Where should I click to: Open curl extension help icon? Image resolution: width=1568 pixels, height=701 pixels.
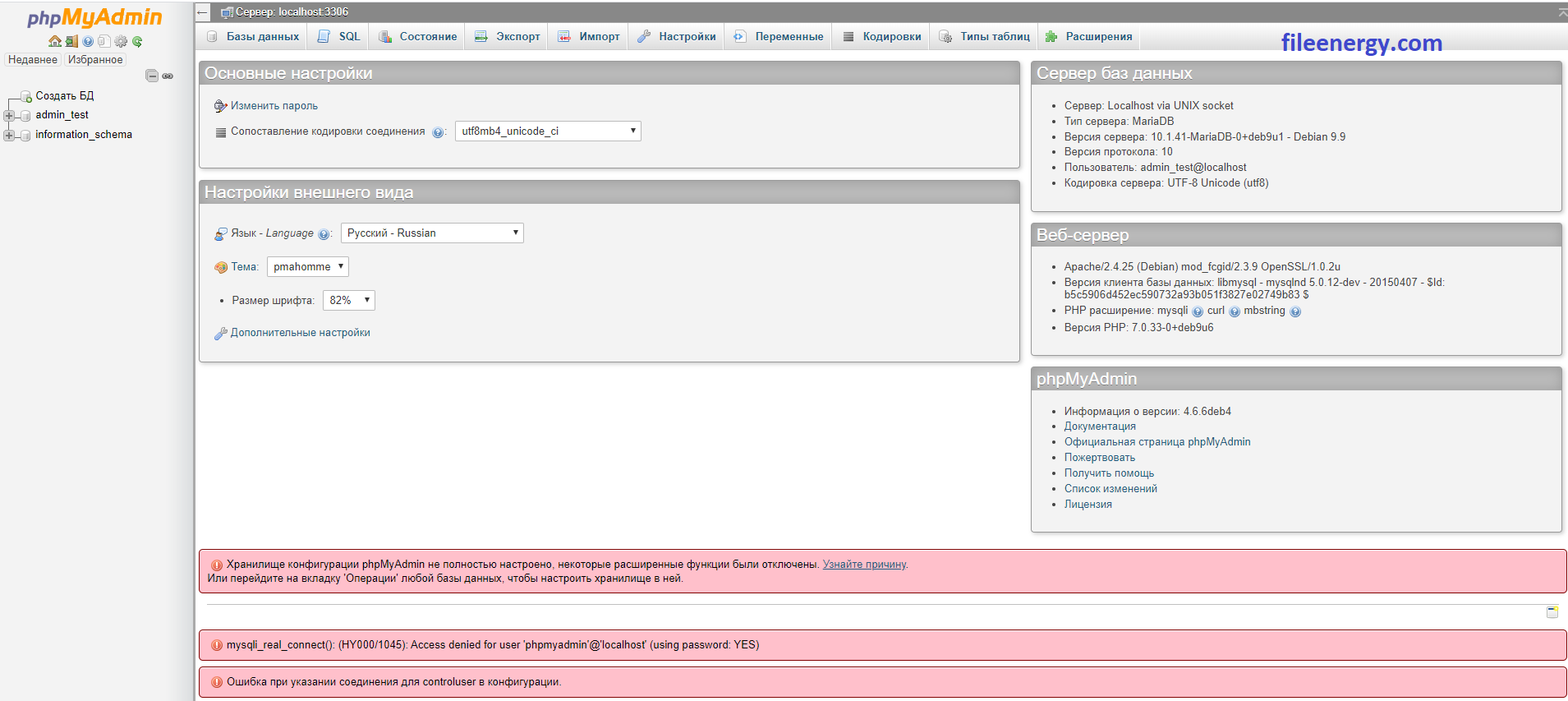(x=1235, y=311)
